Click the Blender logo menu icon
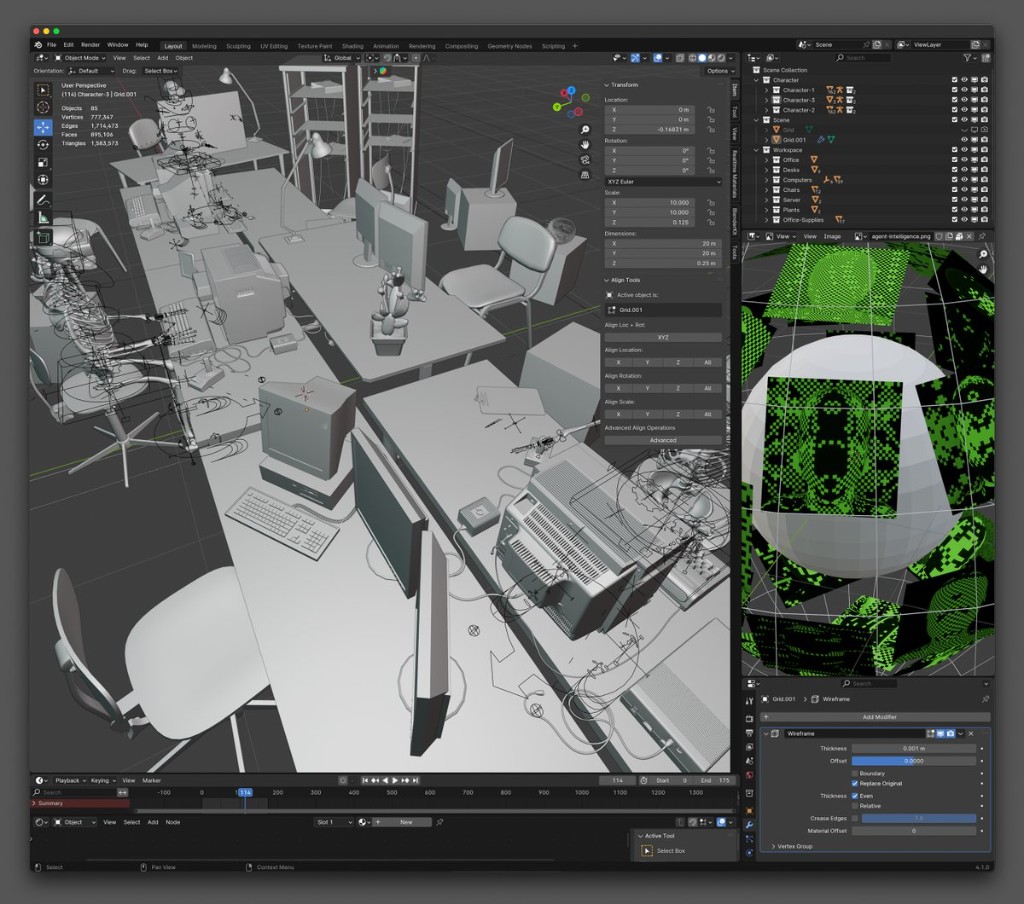The height and width of the screenshot is (904, 1024). (38, 45)
